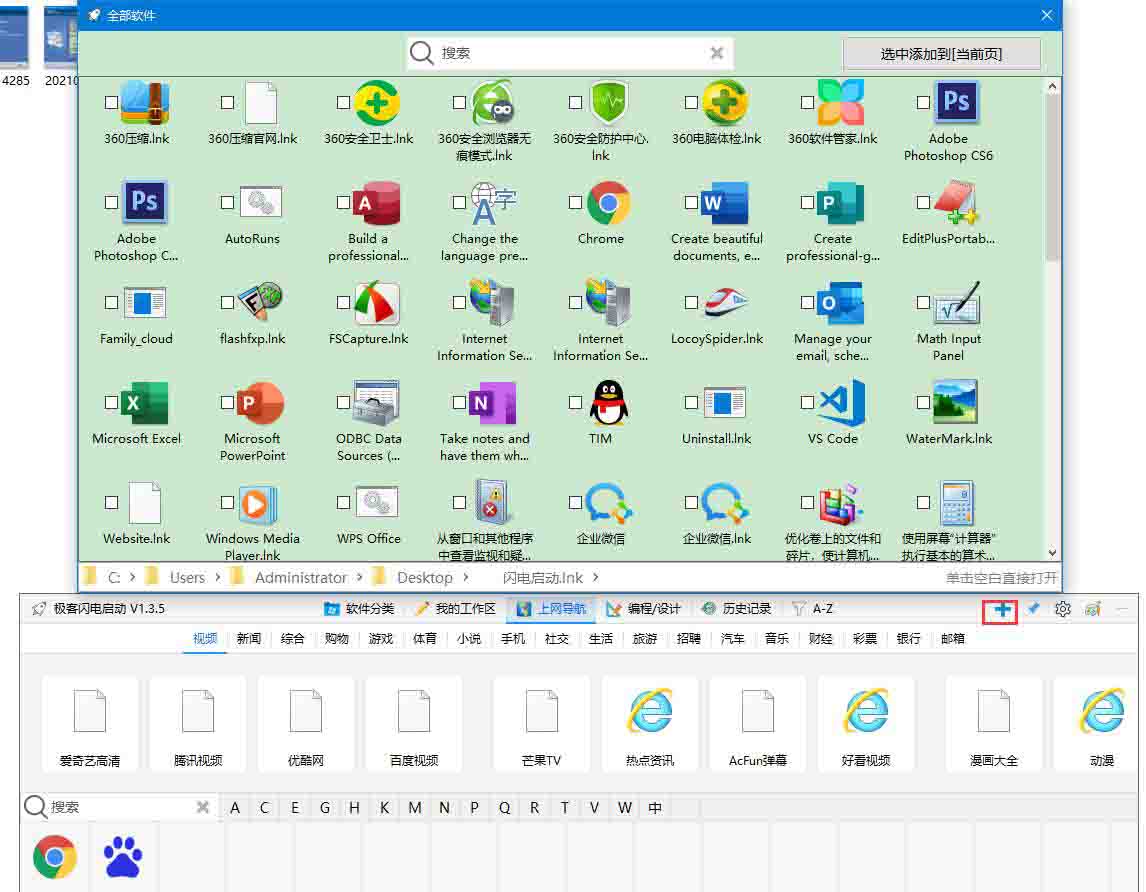Tick the VS Code checkbox
This screenshot has height=892, width=1146.
pos(807,402)
